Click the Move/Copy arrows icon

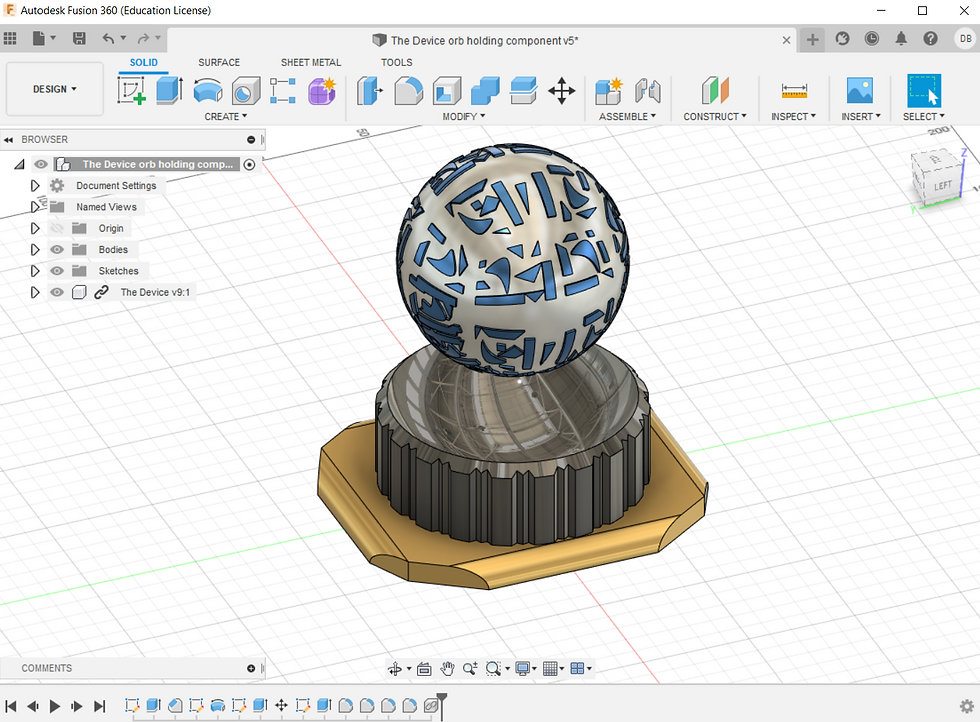click(x=562, y=91)
